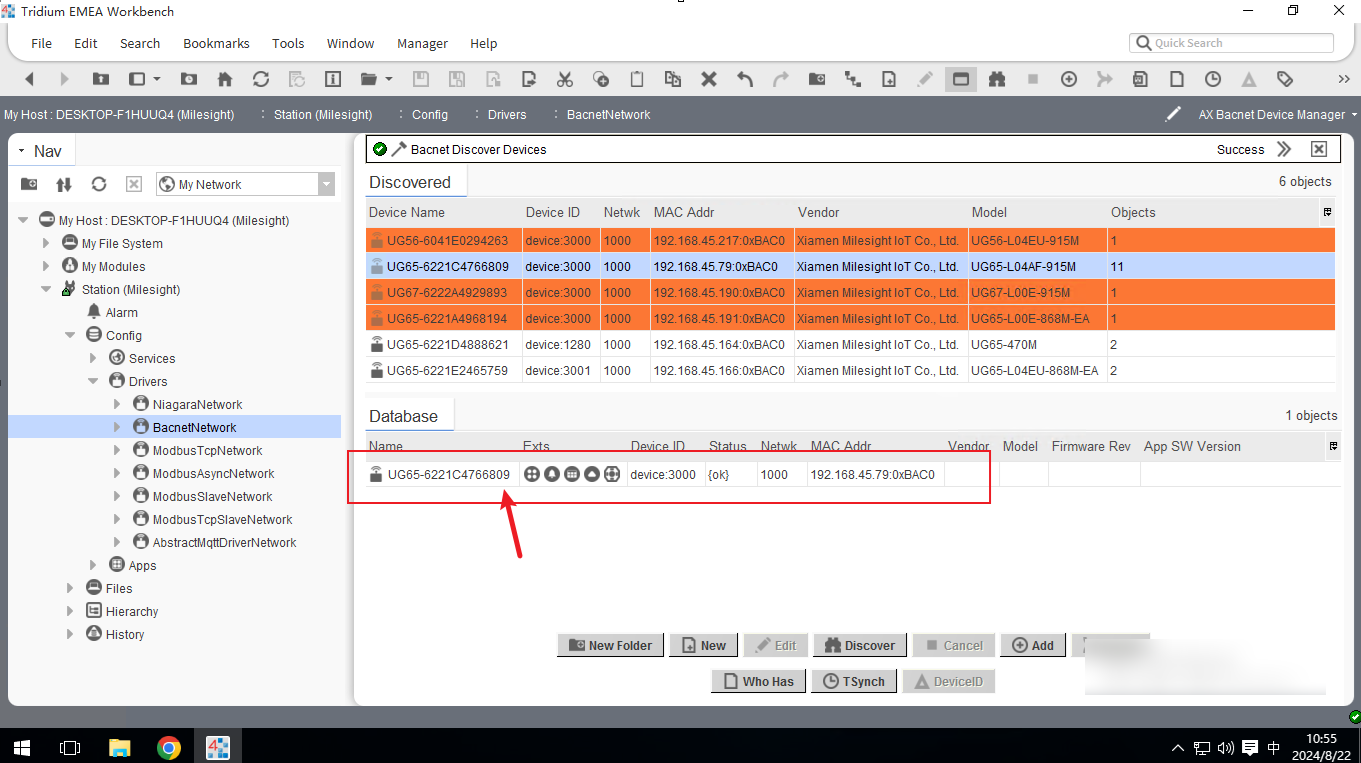The image size is (1361, 763).
Task: Open the toolbar Open-folder dropdown arrow
Action: [389, 79]
